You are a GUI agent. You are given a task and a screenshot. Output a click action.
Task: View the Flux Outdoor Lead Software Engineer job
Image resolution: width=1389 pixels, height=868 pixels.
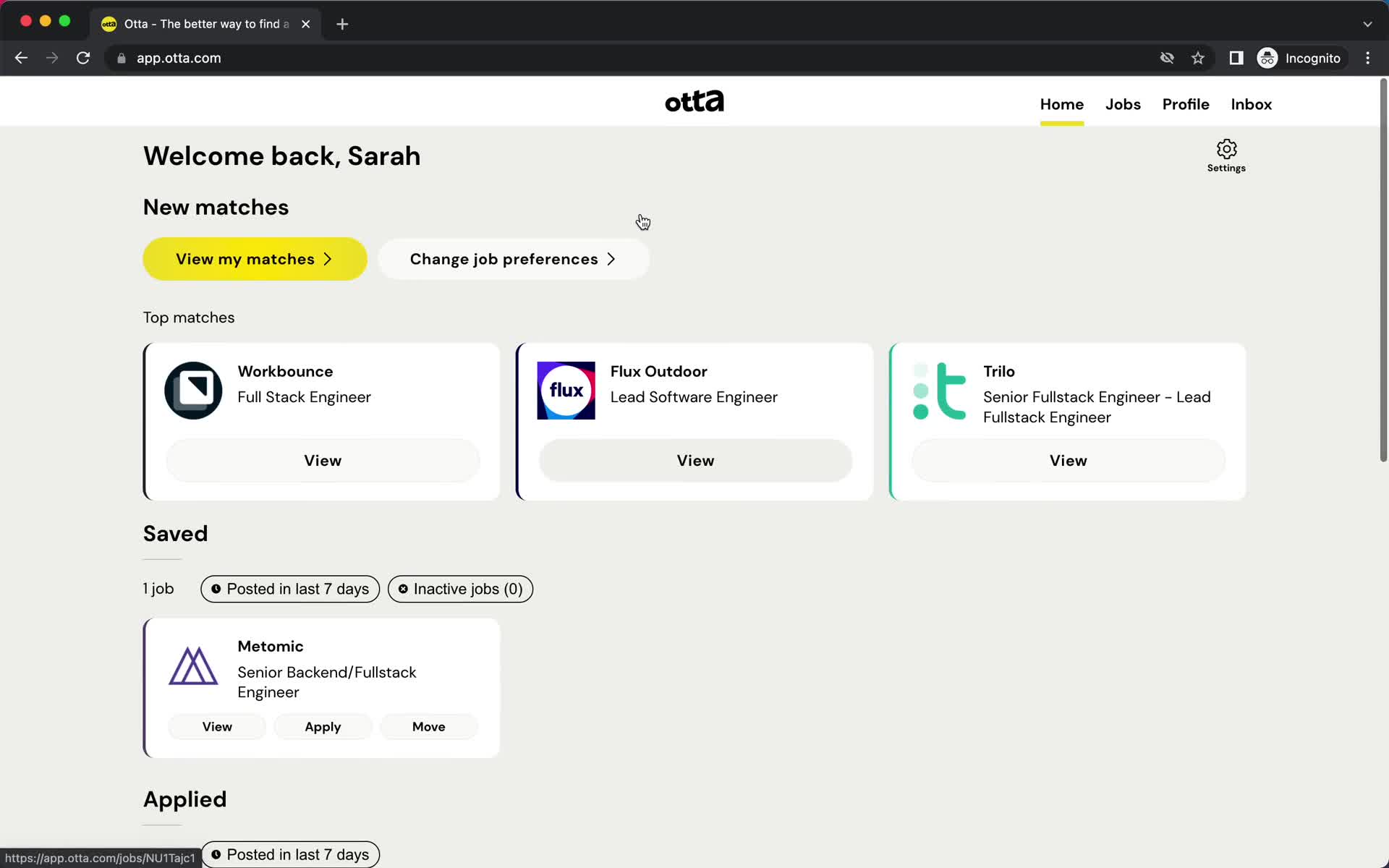point(695,461)
